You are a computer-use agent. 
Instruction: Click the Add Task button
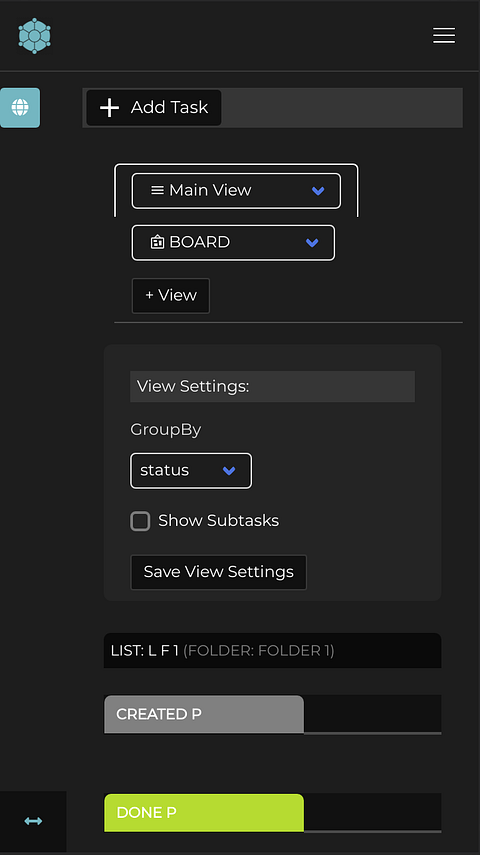(x=154, y=107)
